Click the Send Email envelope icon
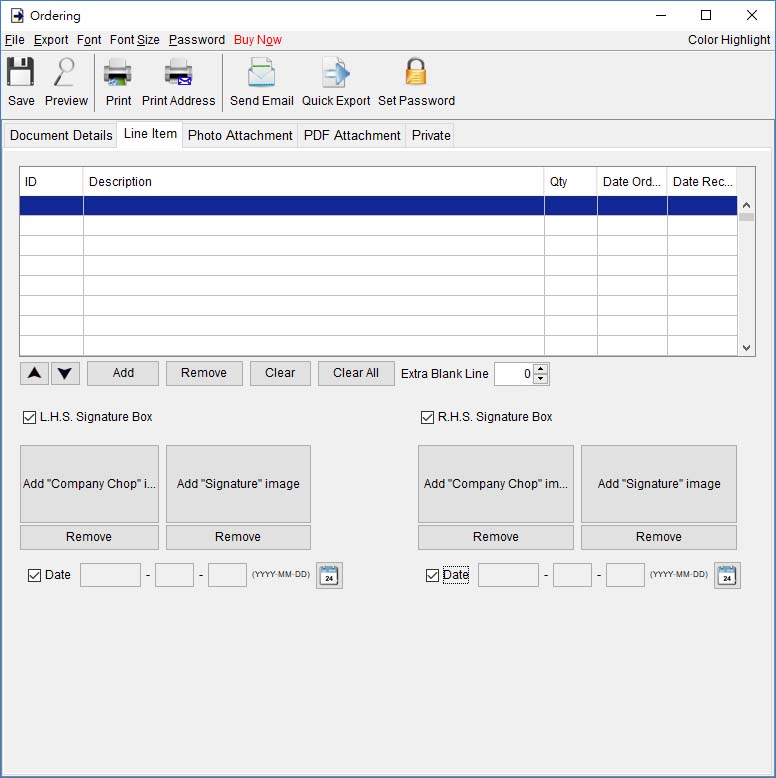This screenshot has width=776, height=778. click(x=261, y=72)
